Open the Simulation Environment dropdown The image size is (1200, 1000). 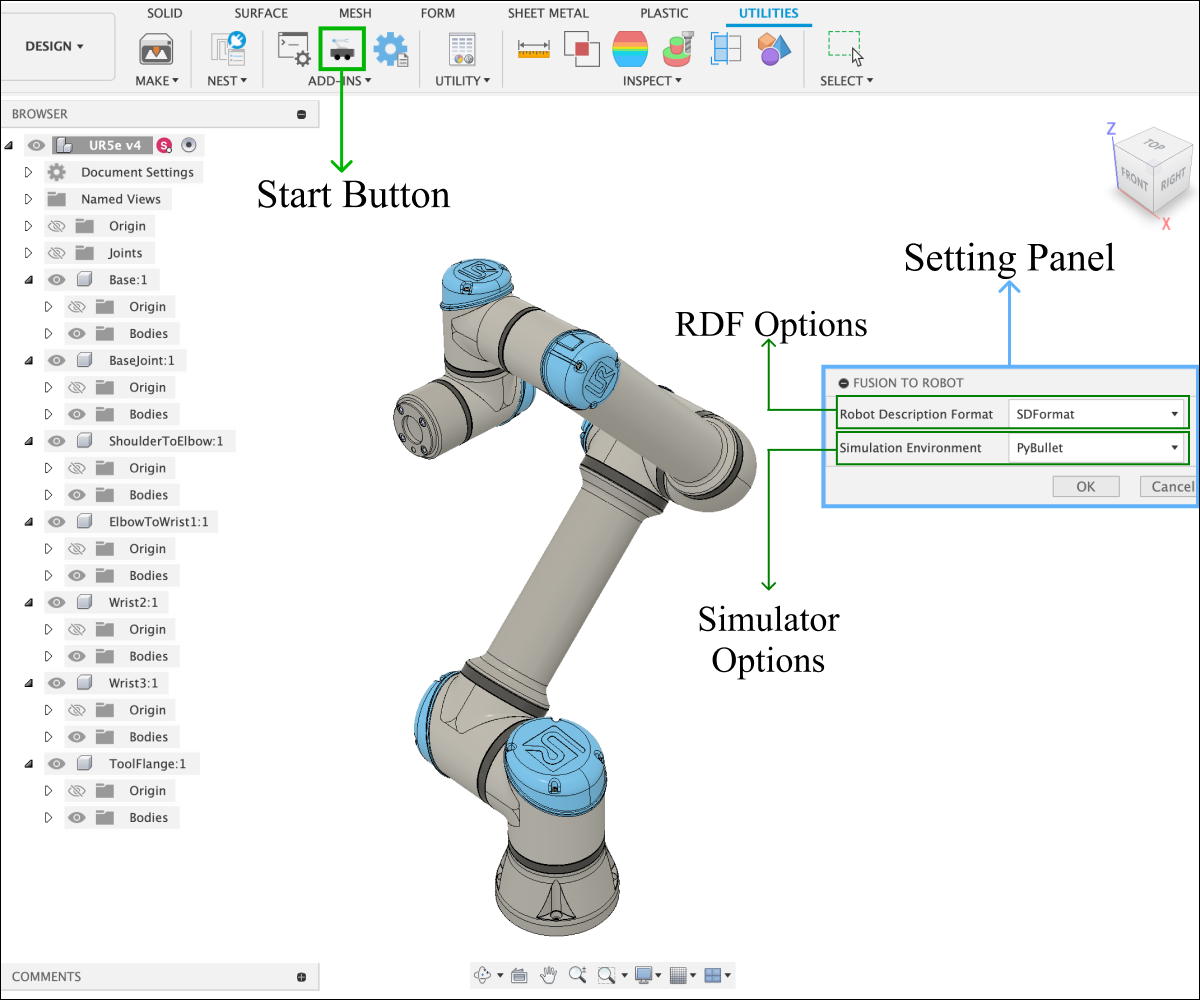click(x=1097, y=448)
